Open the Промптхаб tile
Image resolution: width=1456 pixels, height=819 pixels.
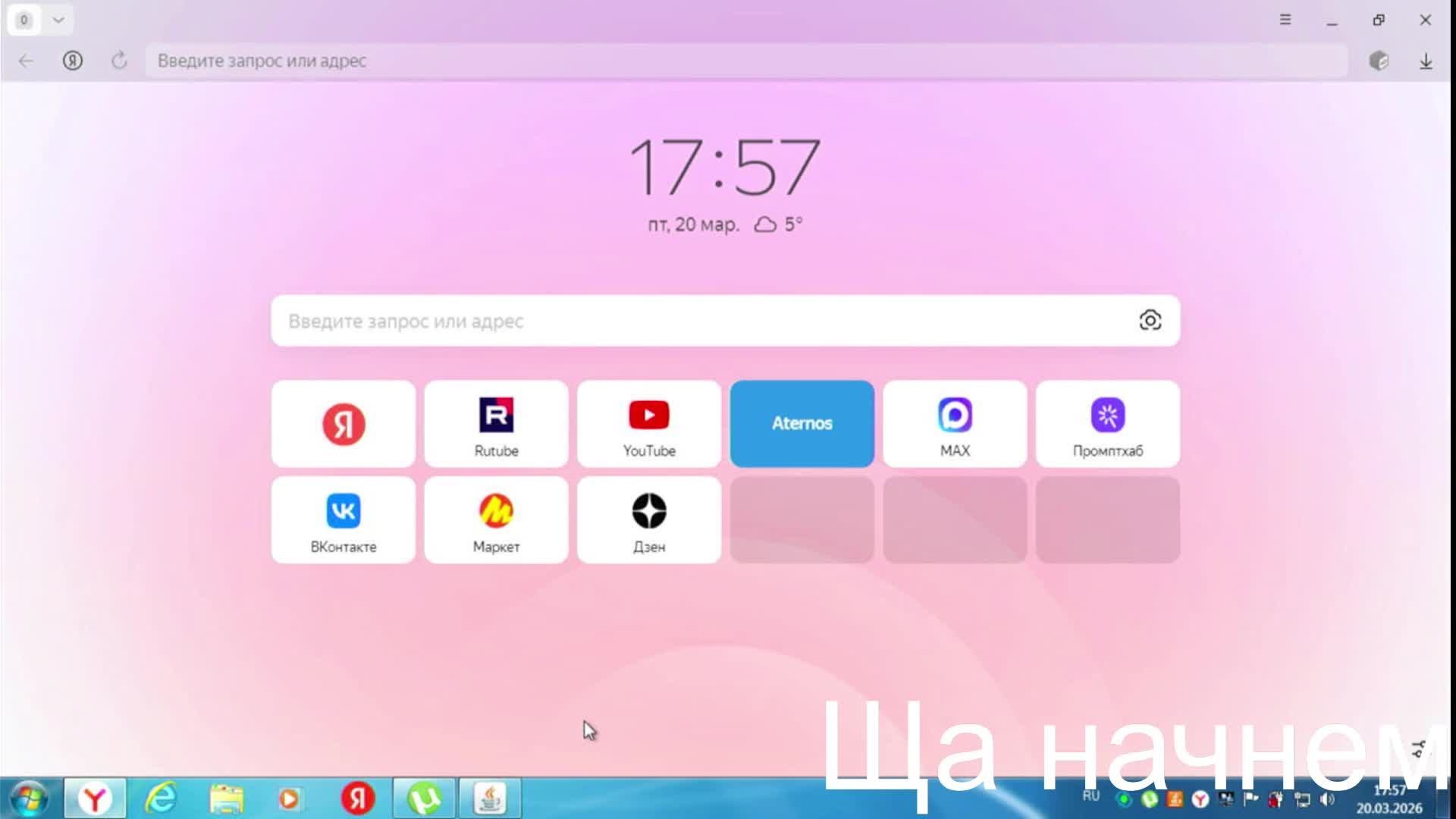(1107, 423)
